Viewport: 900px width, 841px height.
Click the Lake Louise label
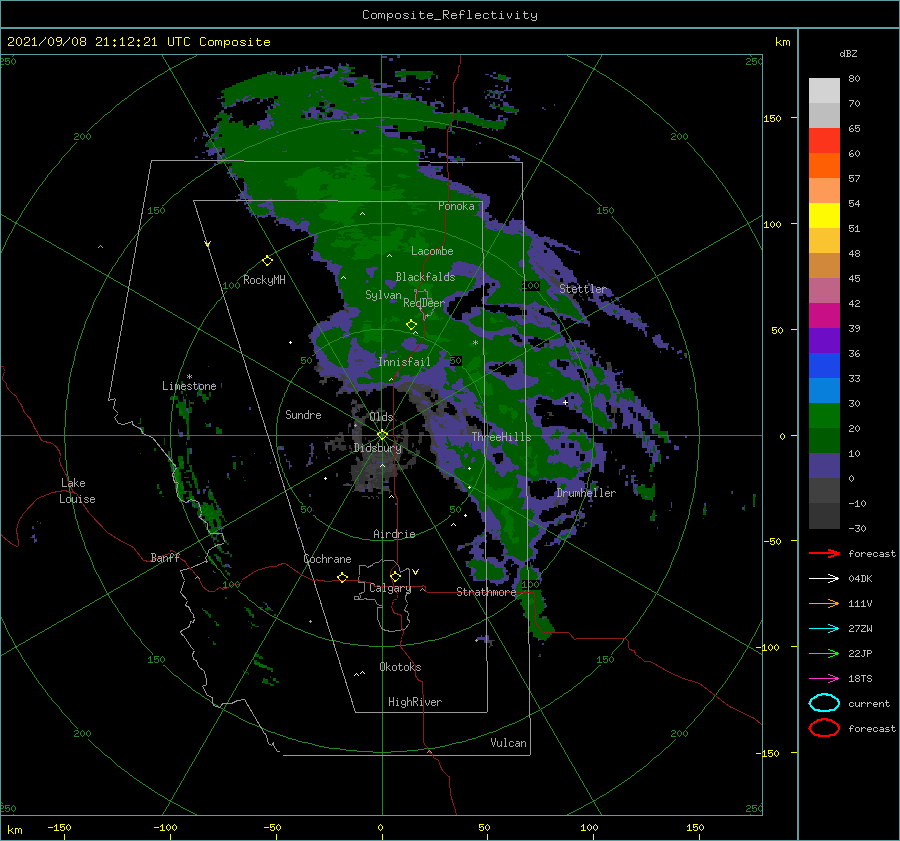(x=77, y=491)
